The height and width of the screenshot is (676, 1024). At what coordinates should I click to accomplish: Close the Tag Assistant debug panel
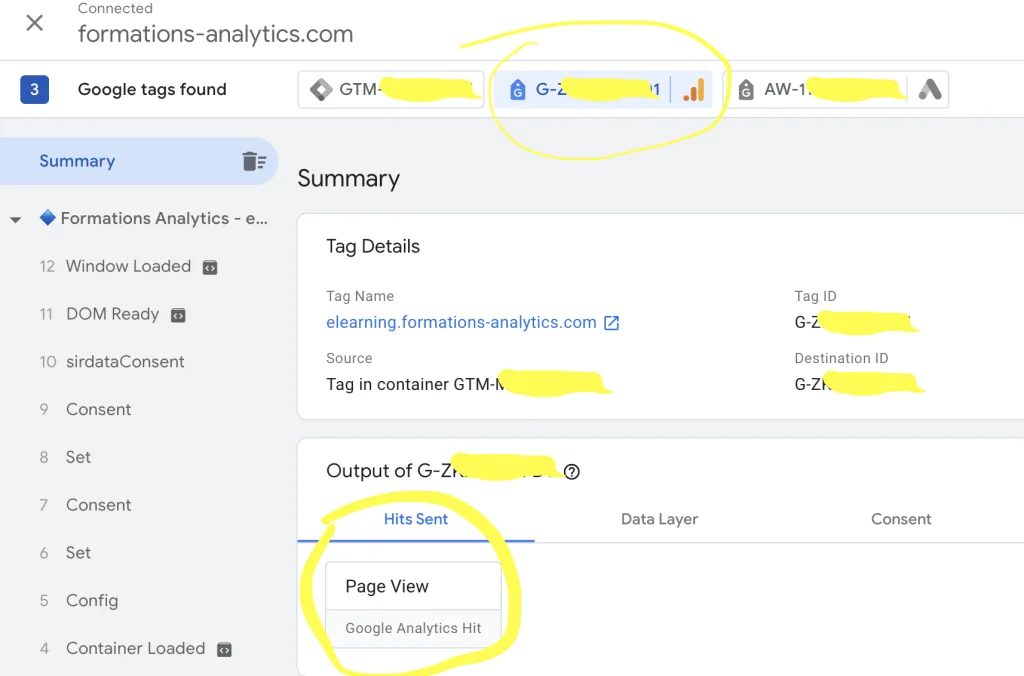click(x=34, y=23)
